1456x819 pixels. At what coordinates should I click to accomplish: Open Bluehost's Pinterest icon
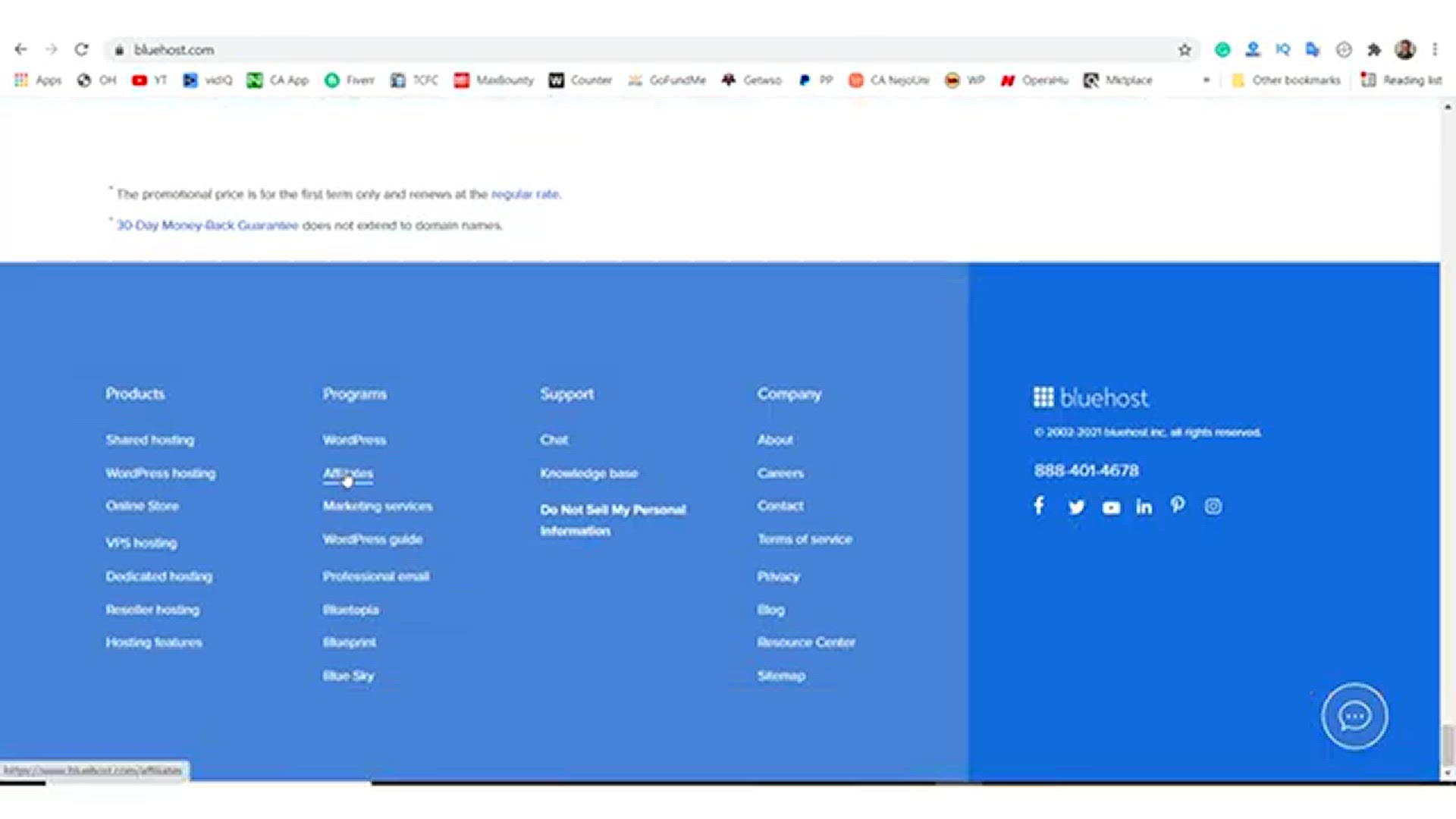(1178, 505)
